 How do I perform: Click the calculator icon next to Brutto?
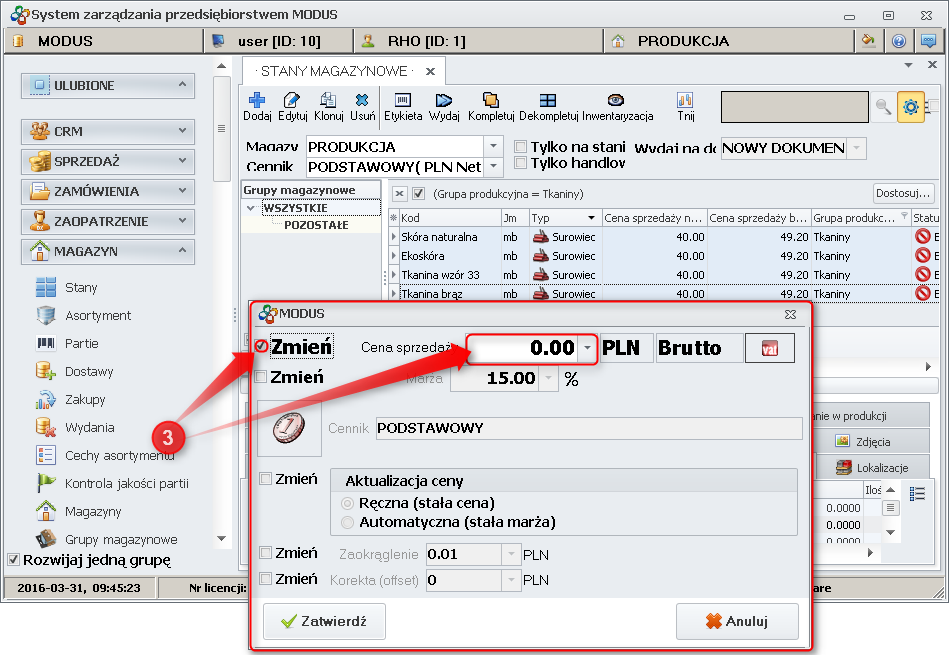coord(769,348)
